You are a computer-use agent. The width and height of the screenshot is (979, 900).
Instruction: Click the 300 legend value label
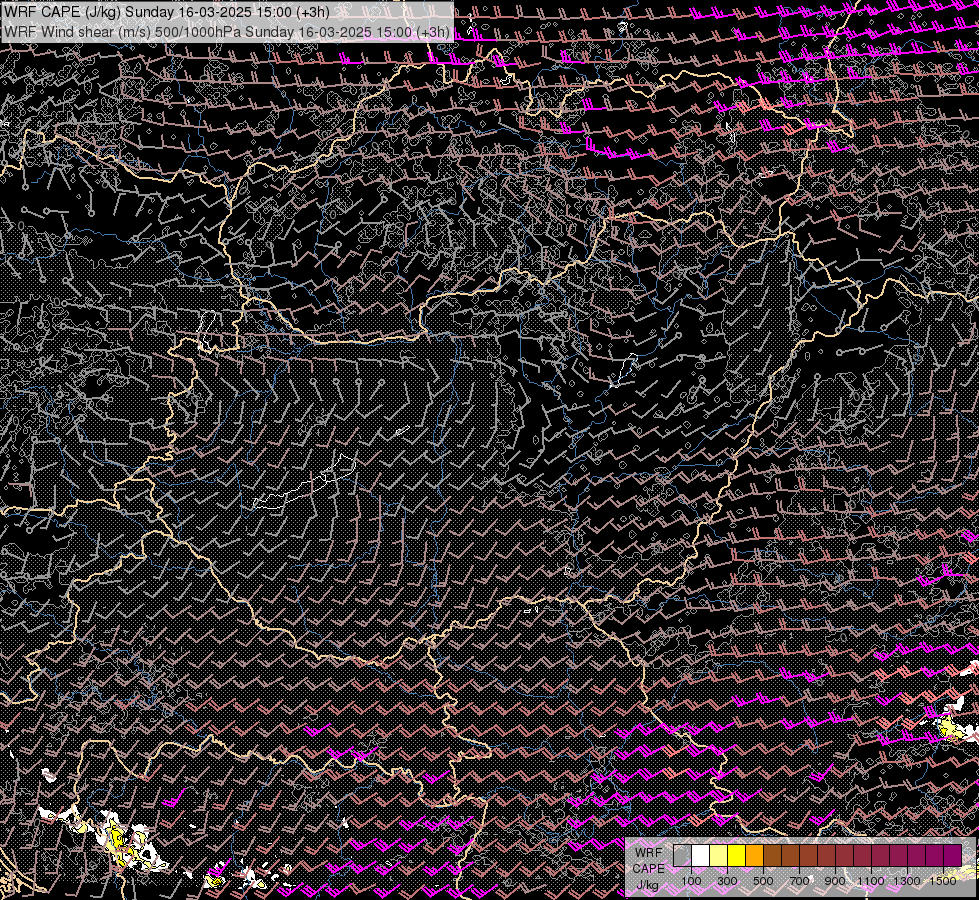(x=727, y=881)
